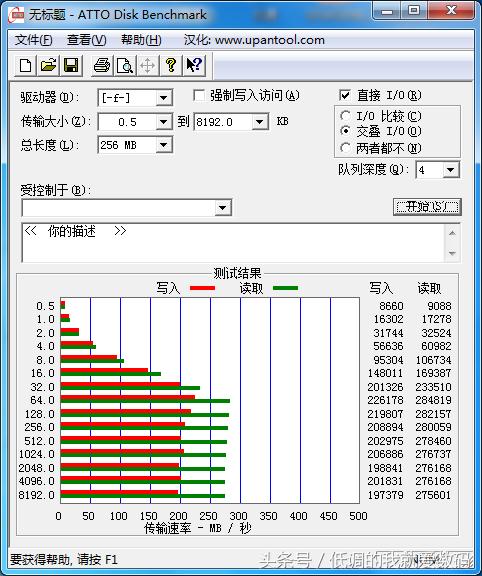
Task: Click inside the 你的描述 description text box
Action: tap(233, 243)
